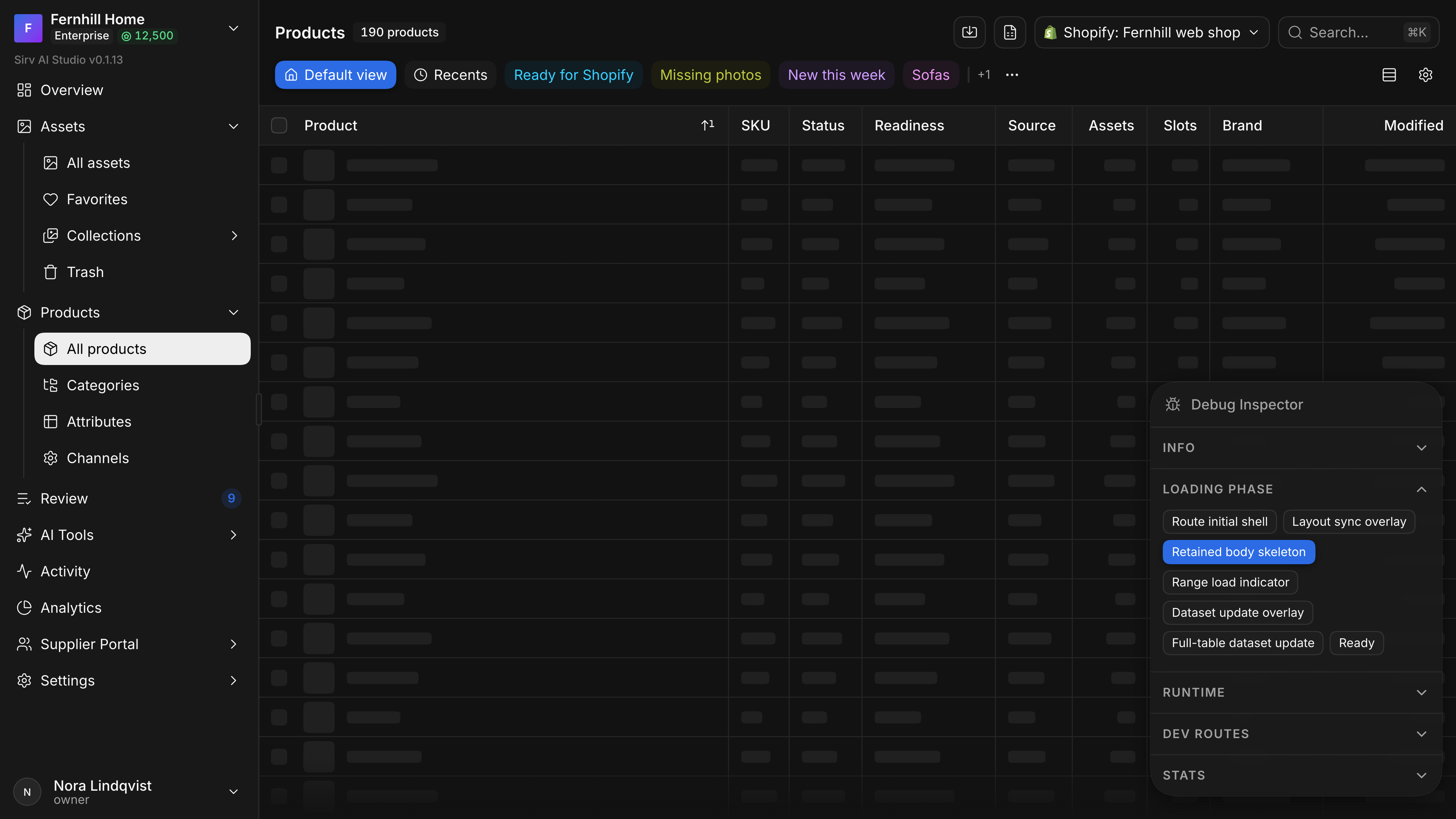Open table settings gear icon

click(x=1425, y=74)
